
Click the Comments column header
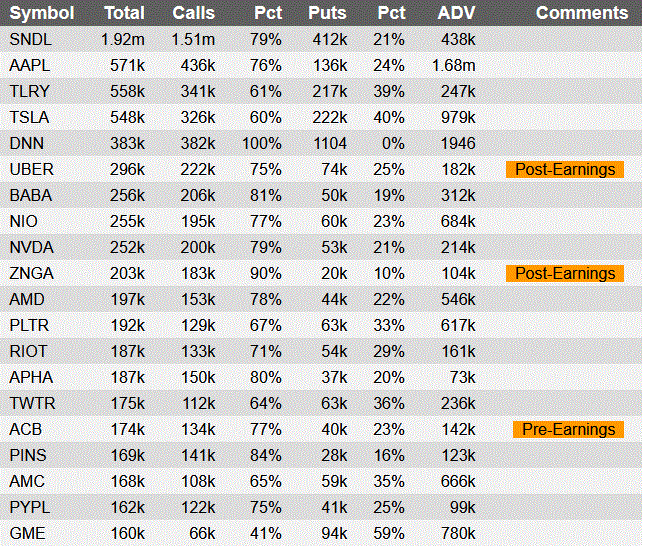pyautogui.click(x=582, y=13)
